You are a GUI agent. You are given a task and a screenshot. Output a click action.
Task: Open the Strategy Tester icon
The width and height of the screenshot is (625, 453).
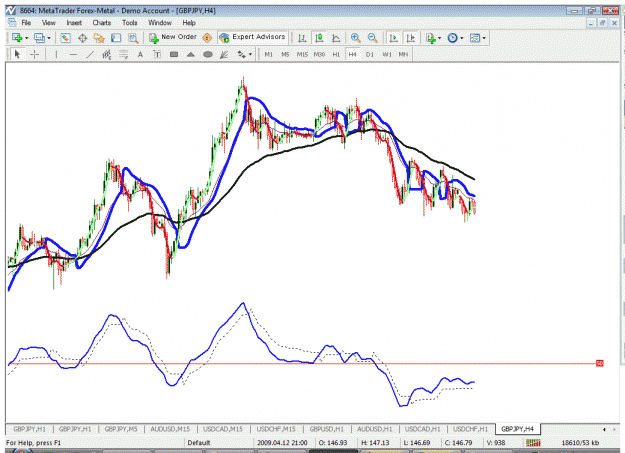(133, 38)
